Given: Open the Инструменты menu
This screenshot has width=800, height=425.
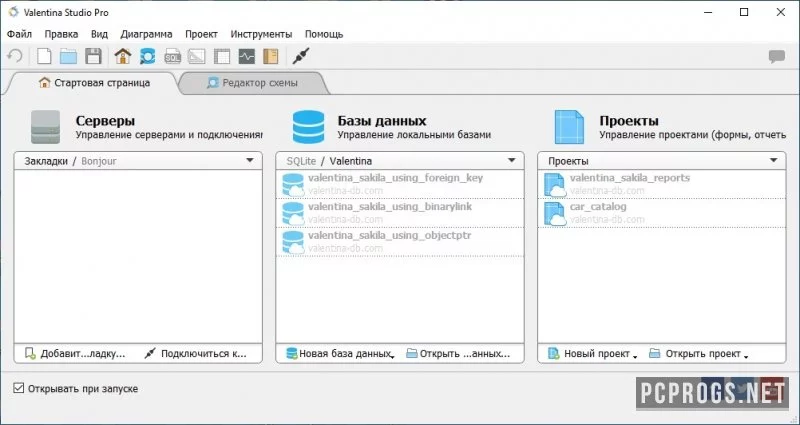Looking at the screenshot, I should pos(261,34).
